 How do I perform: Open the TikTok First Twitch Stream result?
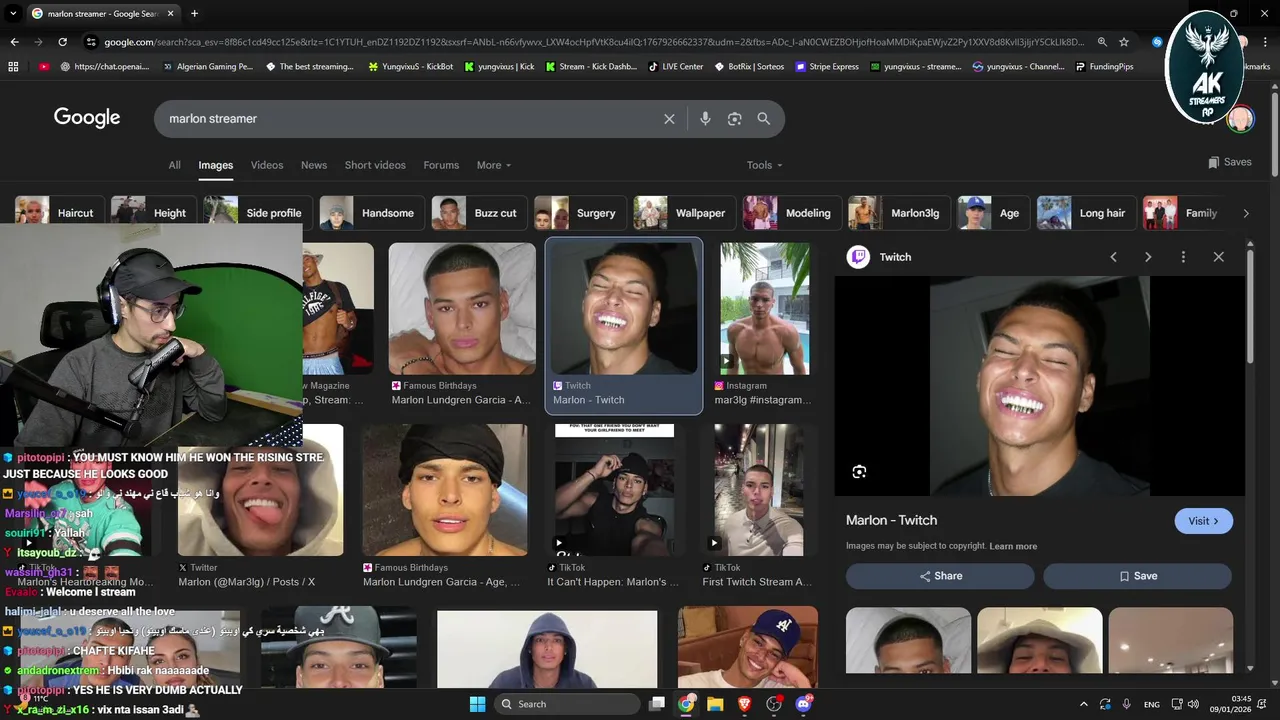758,490
